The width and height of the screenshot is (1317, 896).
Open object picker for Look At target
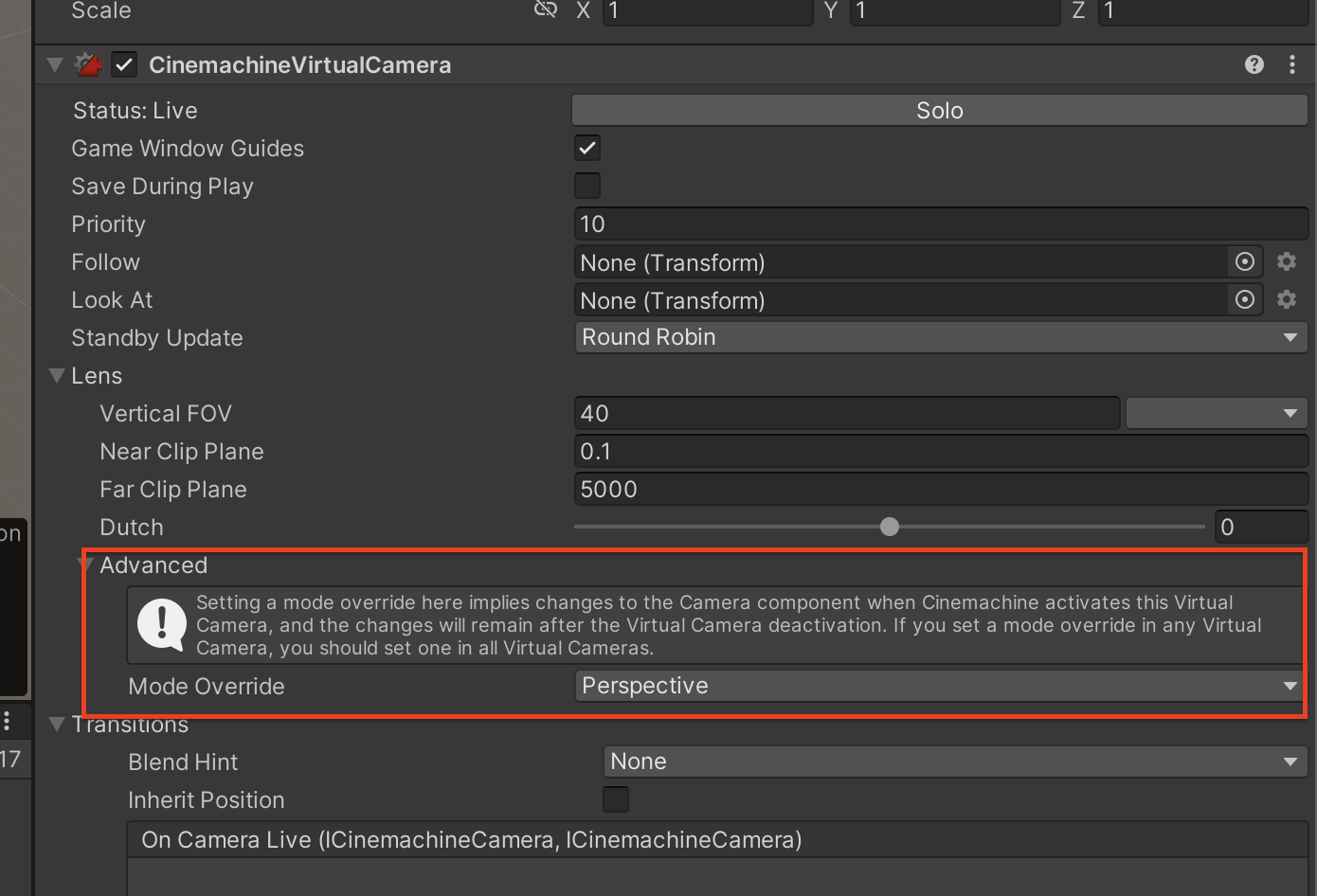(1245, 299)
